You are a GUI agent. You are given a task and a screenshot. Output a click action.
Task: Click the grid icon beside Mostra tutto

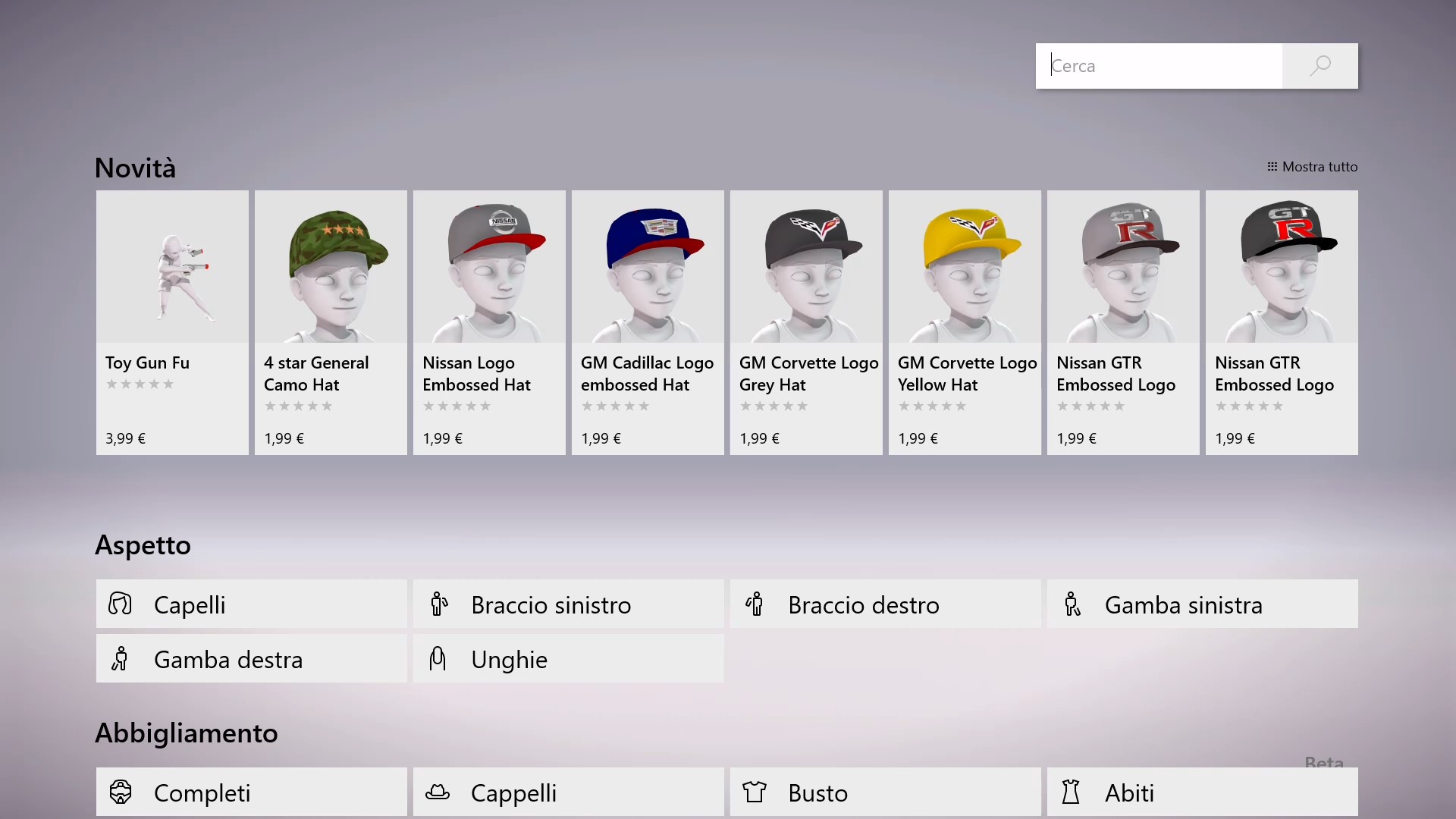1272,167
